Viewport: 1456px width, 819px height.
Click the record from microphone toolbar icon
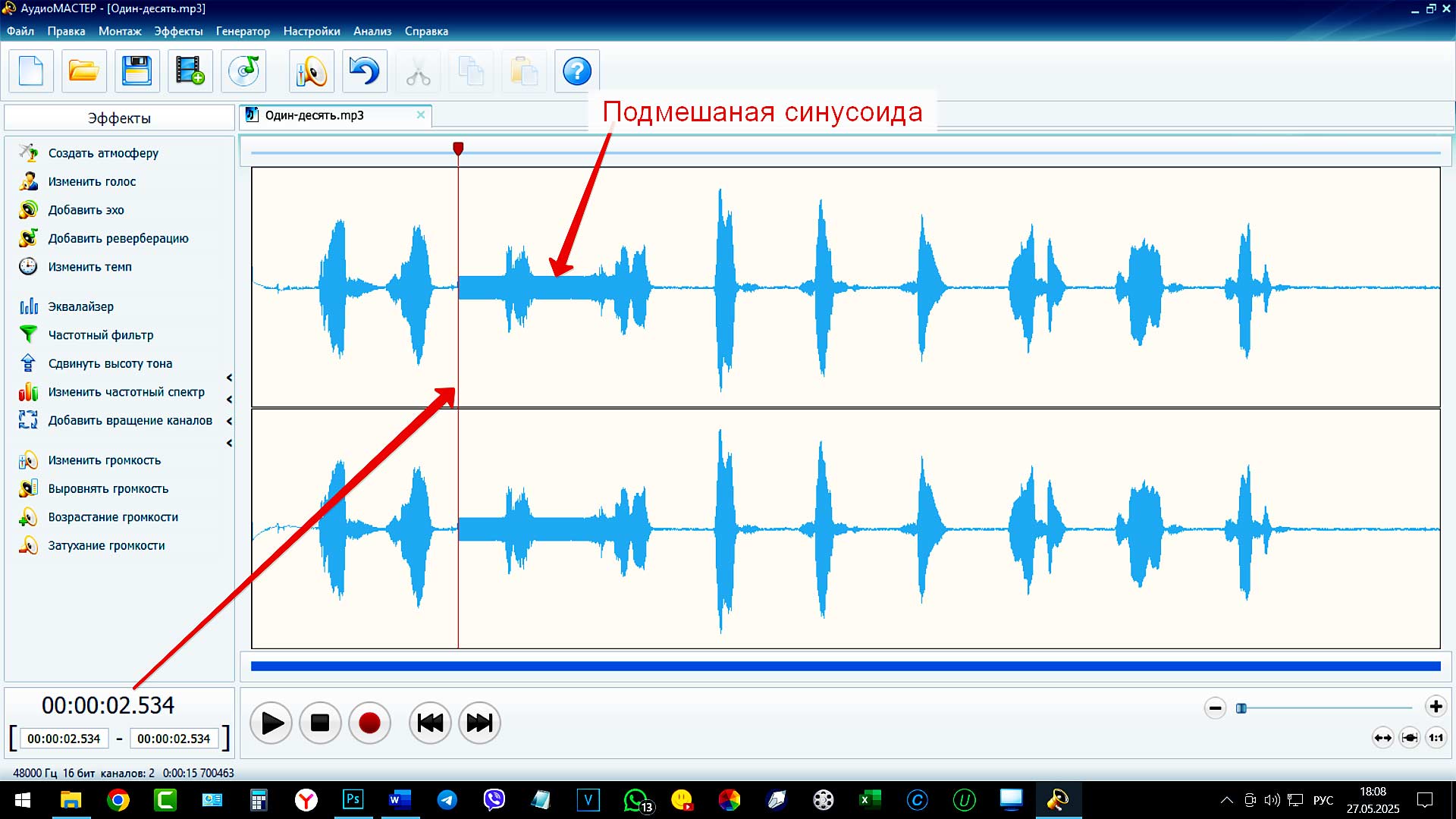pyautogui.click(x=312, y=71)
